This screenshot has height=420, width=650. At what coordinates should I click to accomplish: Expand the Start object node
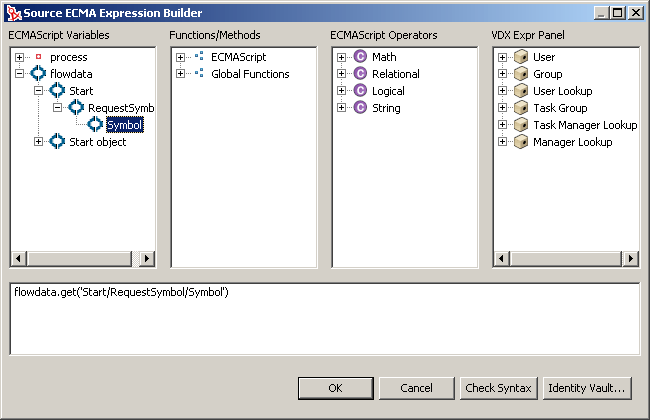[x=39, y=142]
